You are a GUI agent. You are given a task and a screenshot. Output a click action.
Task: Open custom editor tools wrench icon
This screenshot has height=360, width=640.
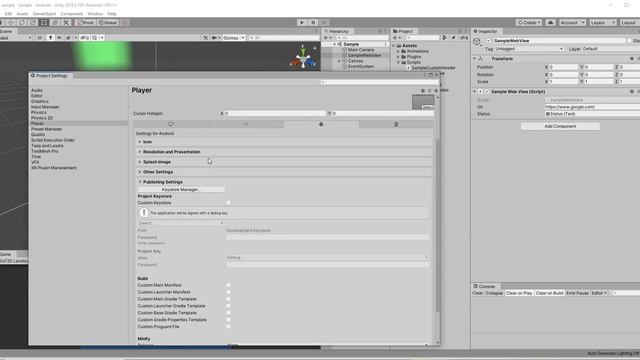tap(66, 22)
